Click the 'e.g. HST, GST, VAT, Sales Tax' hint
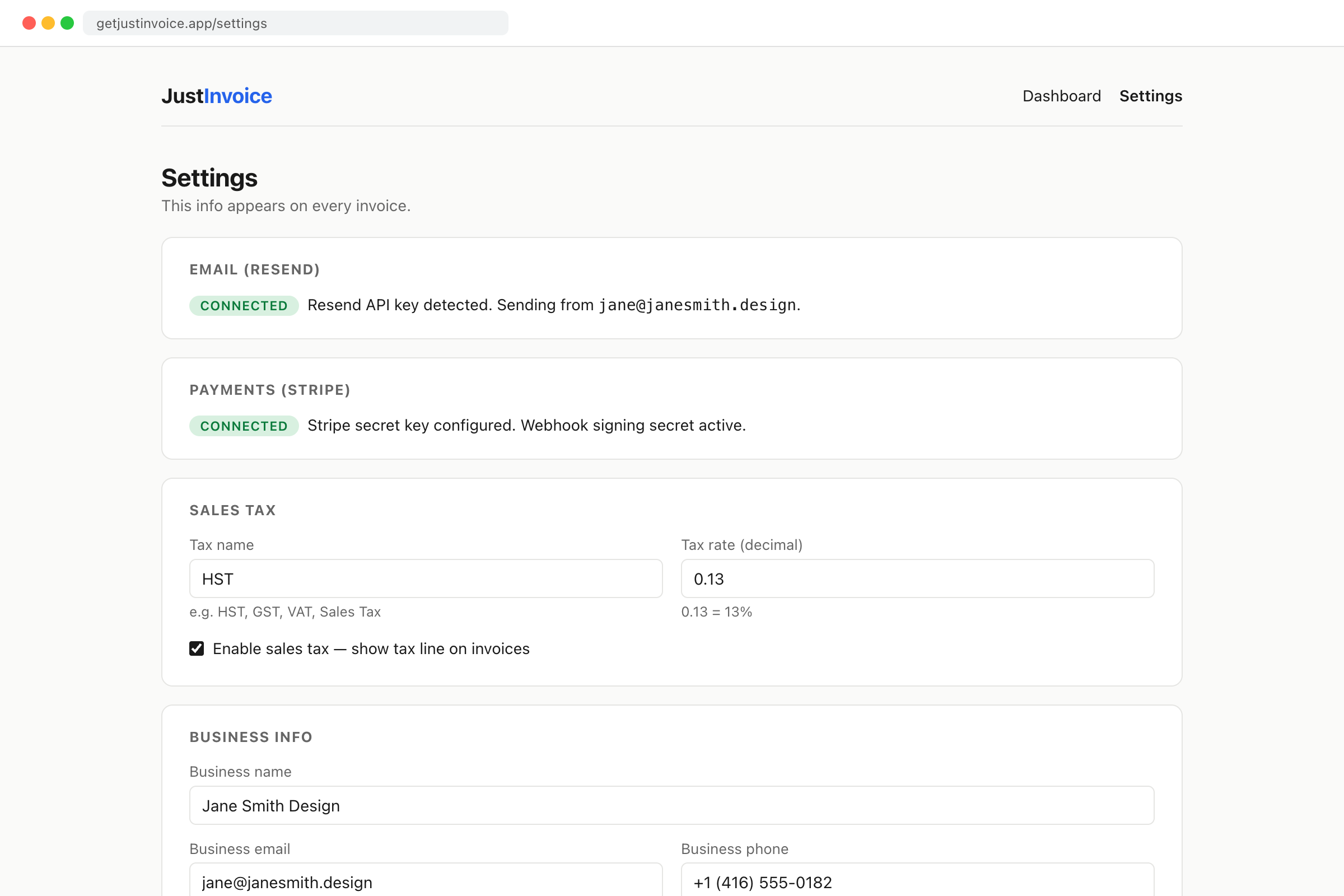This screenshot has height=896, width=1344. tap(285, 612)
